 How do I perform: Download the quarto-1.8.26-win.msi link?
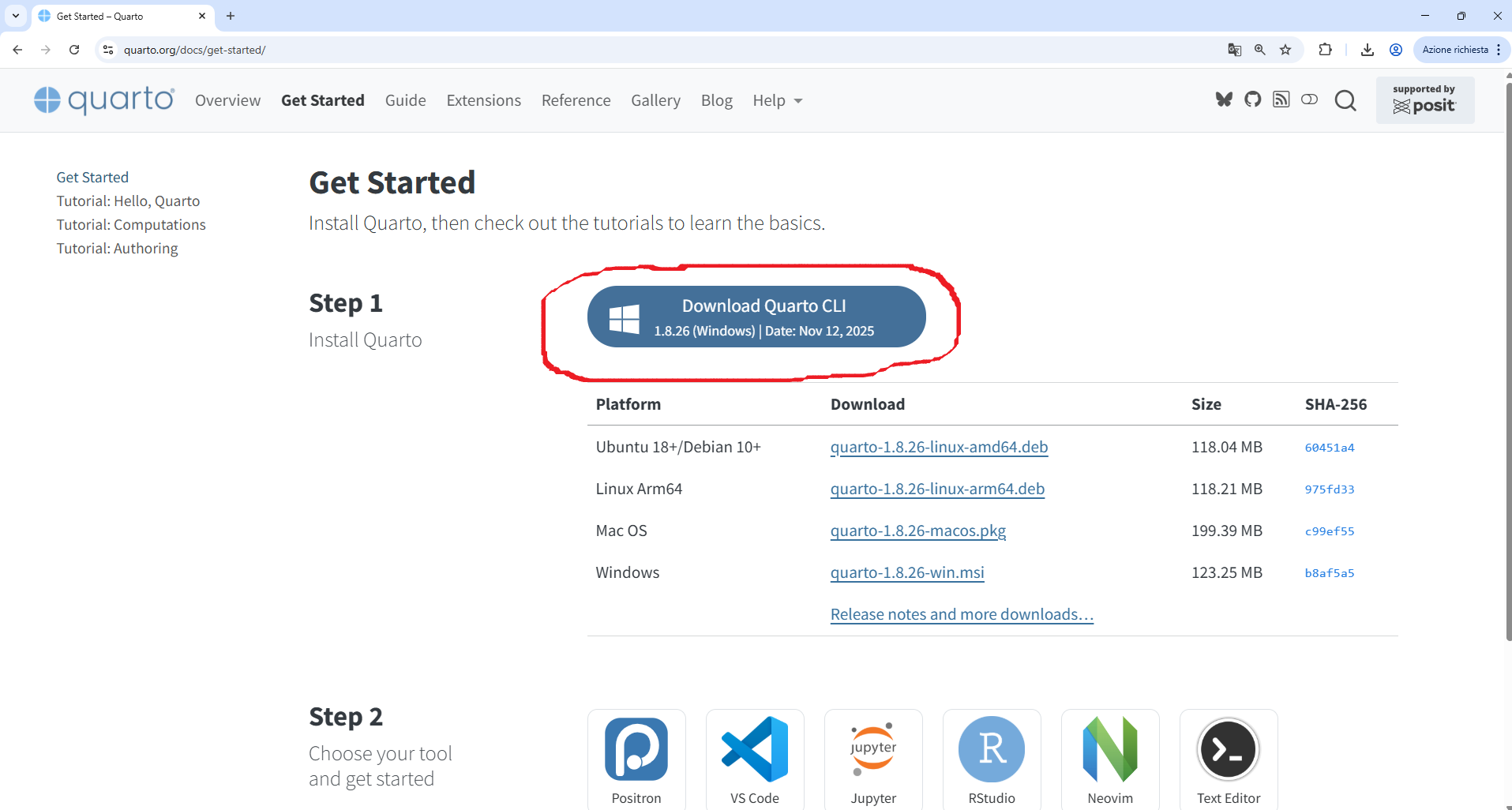(x=907, y=572)
